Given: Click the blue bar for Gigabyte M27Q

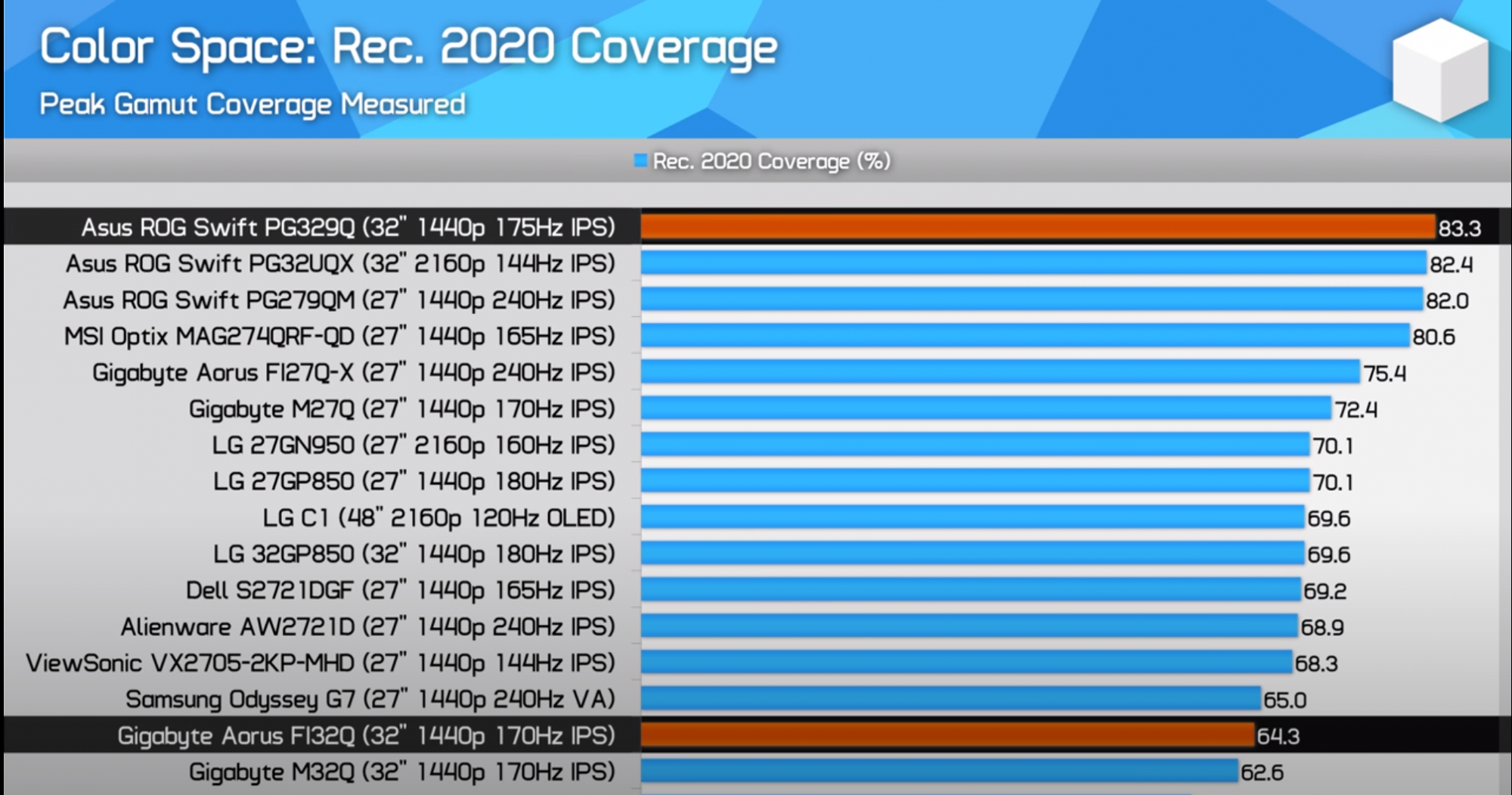Looking at the screenshot, I should (986, 408).
